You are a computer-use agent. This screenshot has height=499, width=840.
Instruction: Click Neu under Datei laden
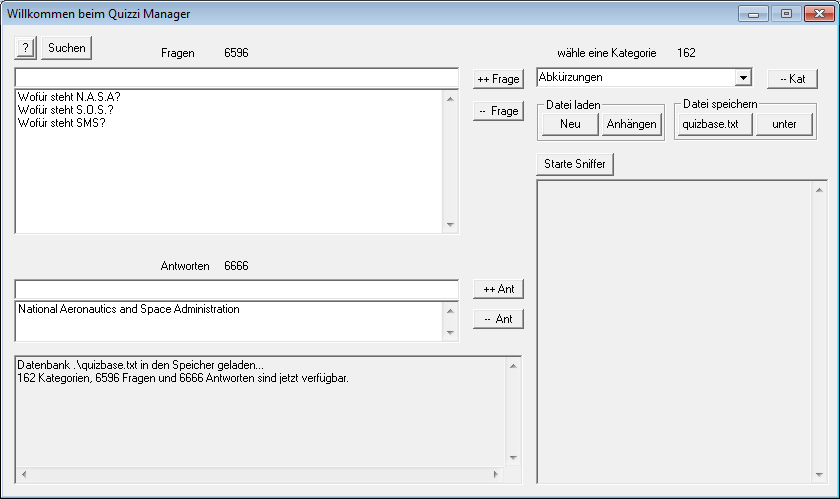(570, 124)
